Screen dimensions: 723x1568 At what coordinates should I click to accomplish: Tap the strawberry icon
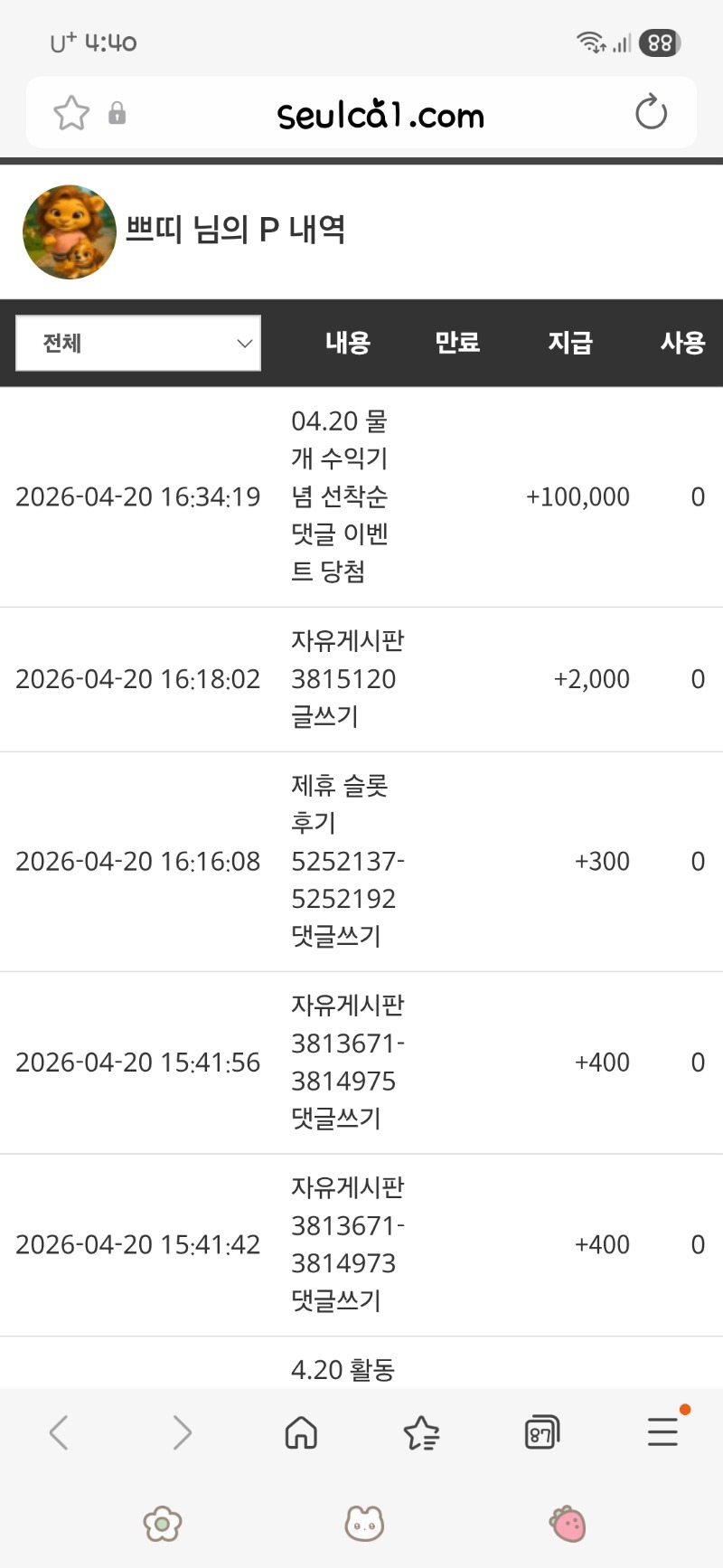coord(568,1524)
